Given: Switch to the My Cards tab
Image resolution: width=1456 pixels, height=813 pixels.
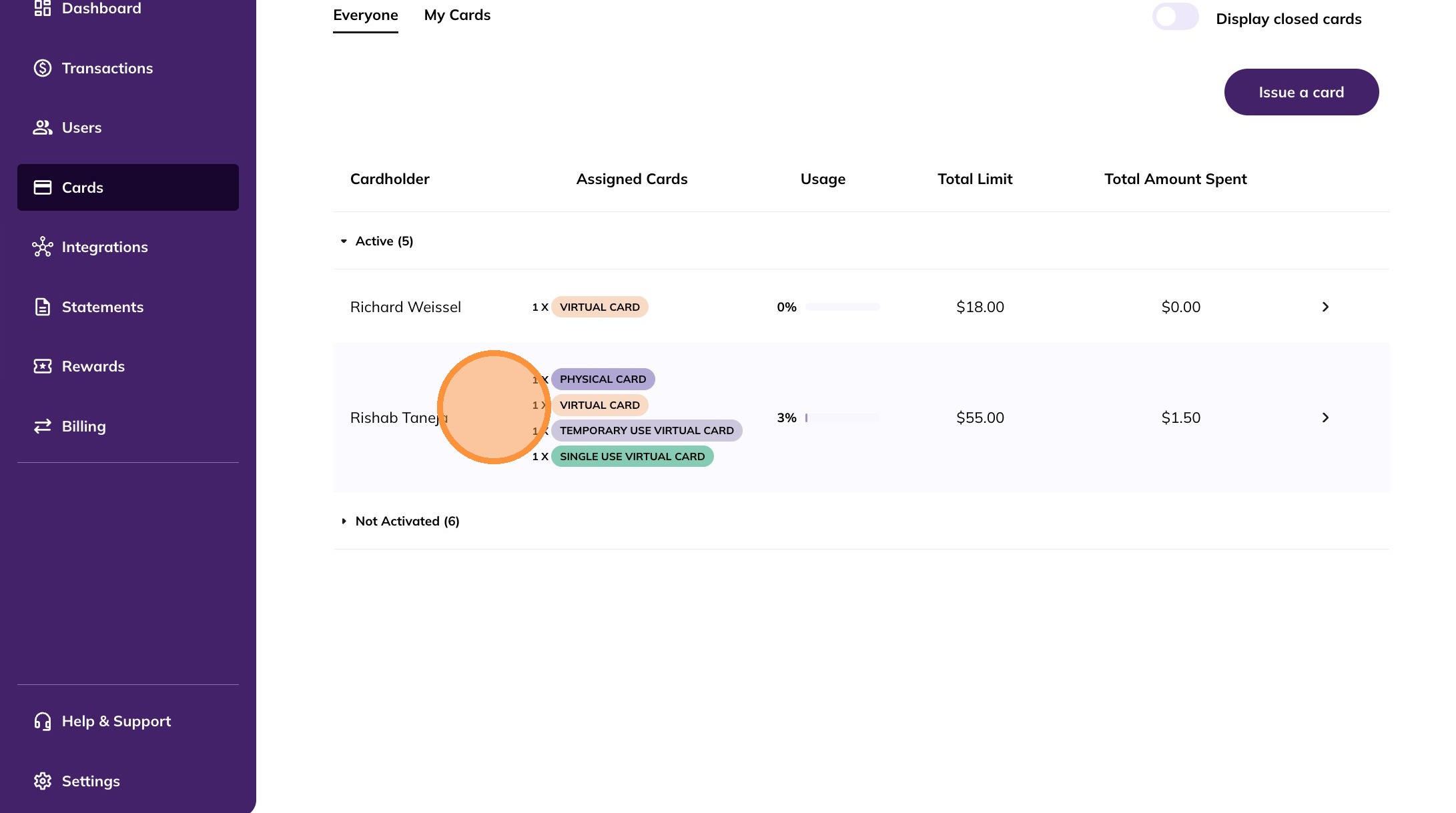Looking at the screenshot, I should pos(457,15).
